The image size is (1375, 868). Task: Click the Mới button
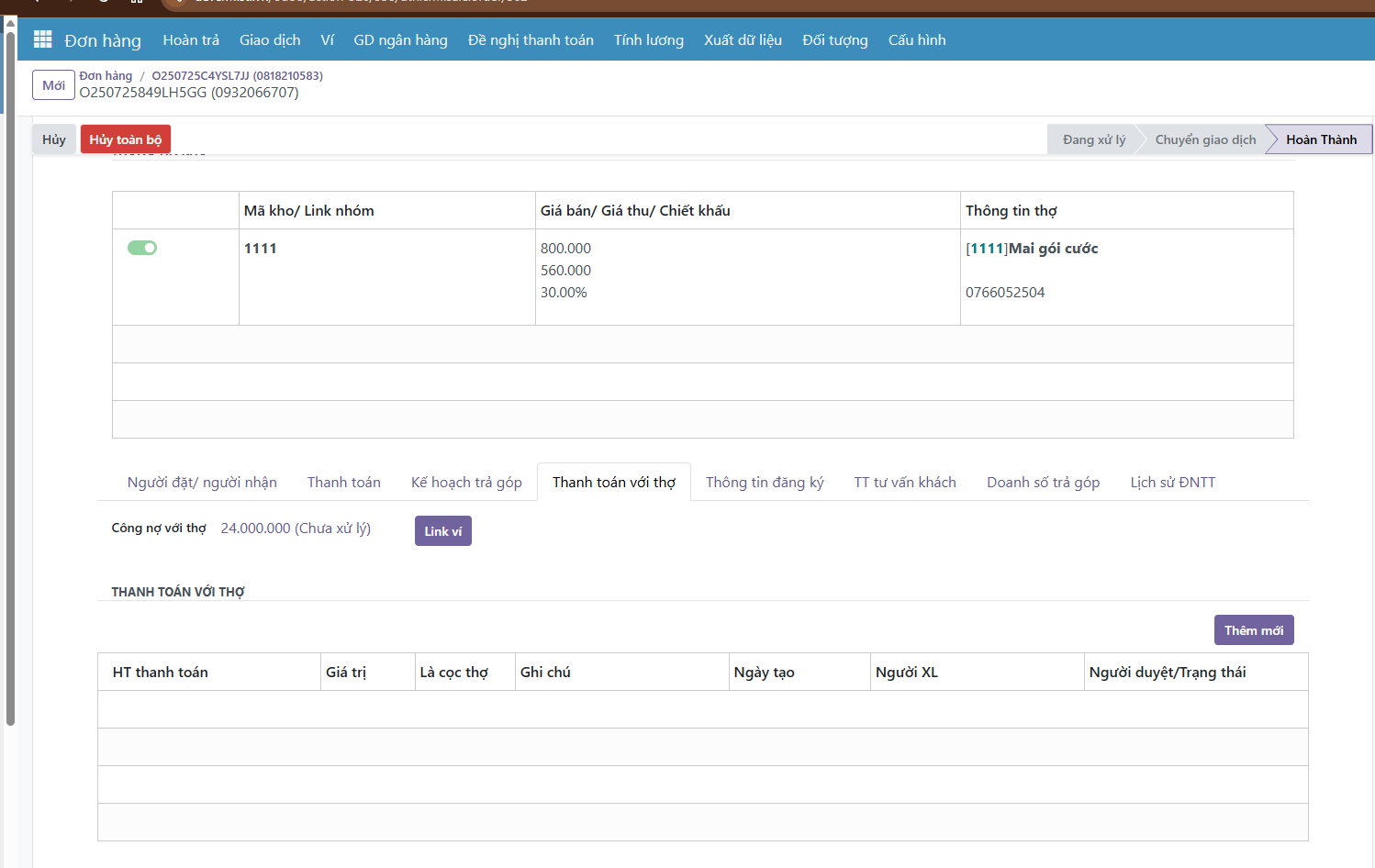point(53,85)
